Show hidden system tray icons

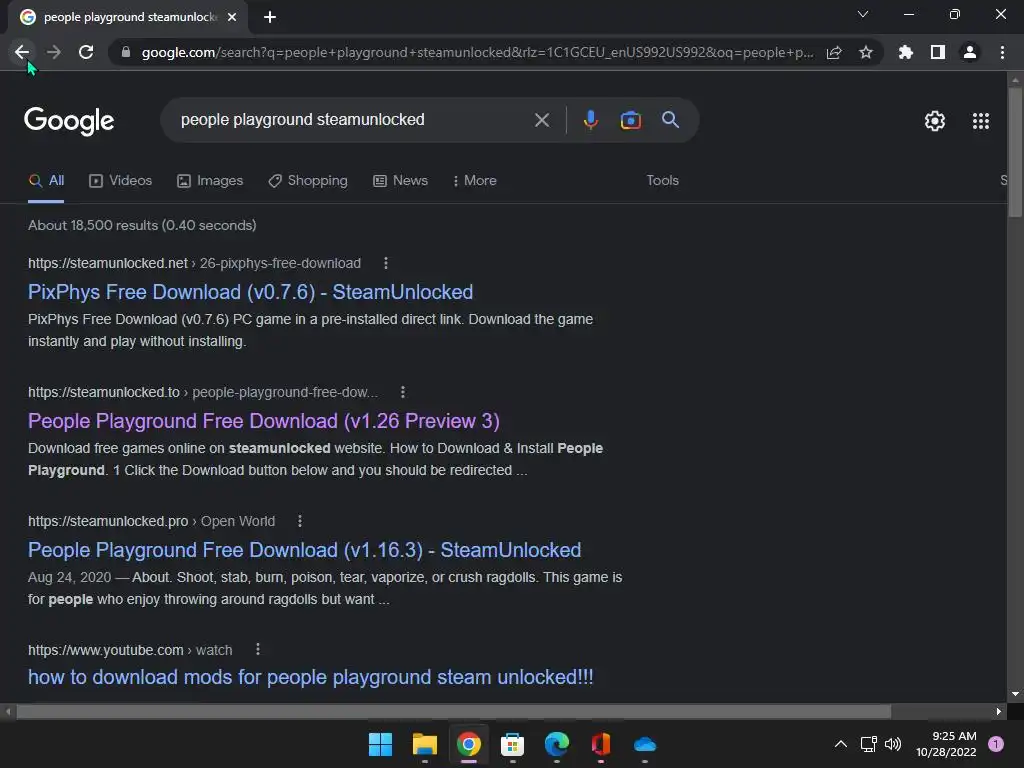[x=841, y=744]
